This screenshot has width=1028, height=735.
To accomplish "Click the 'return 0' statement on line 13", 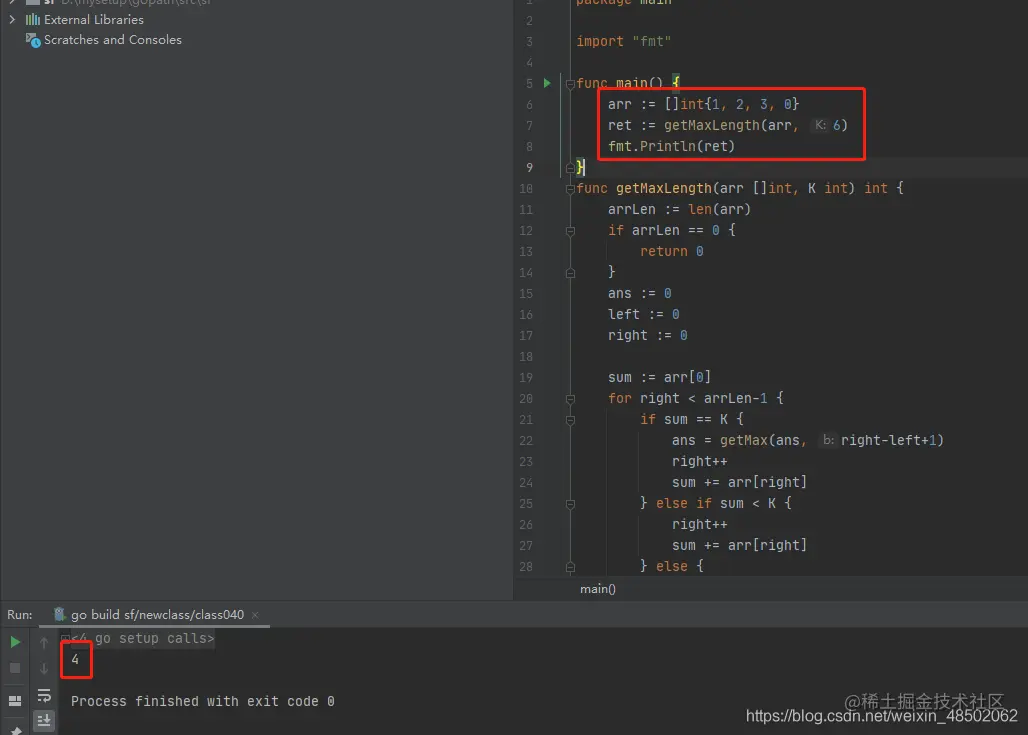I will pyautogui.click(x=671, y=251).
